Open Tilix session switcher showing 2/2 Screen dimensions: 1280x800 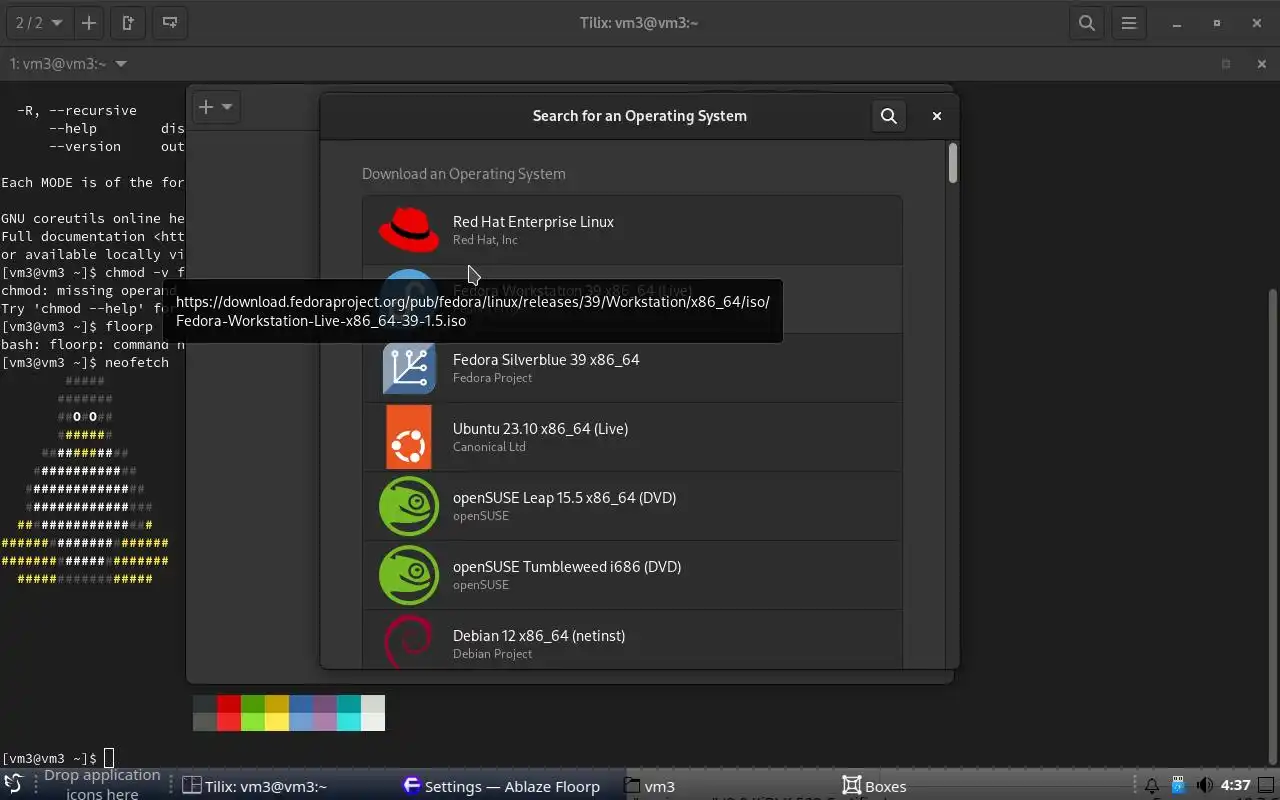tap(39, 22)
